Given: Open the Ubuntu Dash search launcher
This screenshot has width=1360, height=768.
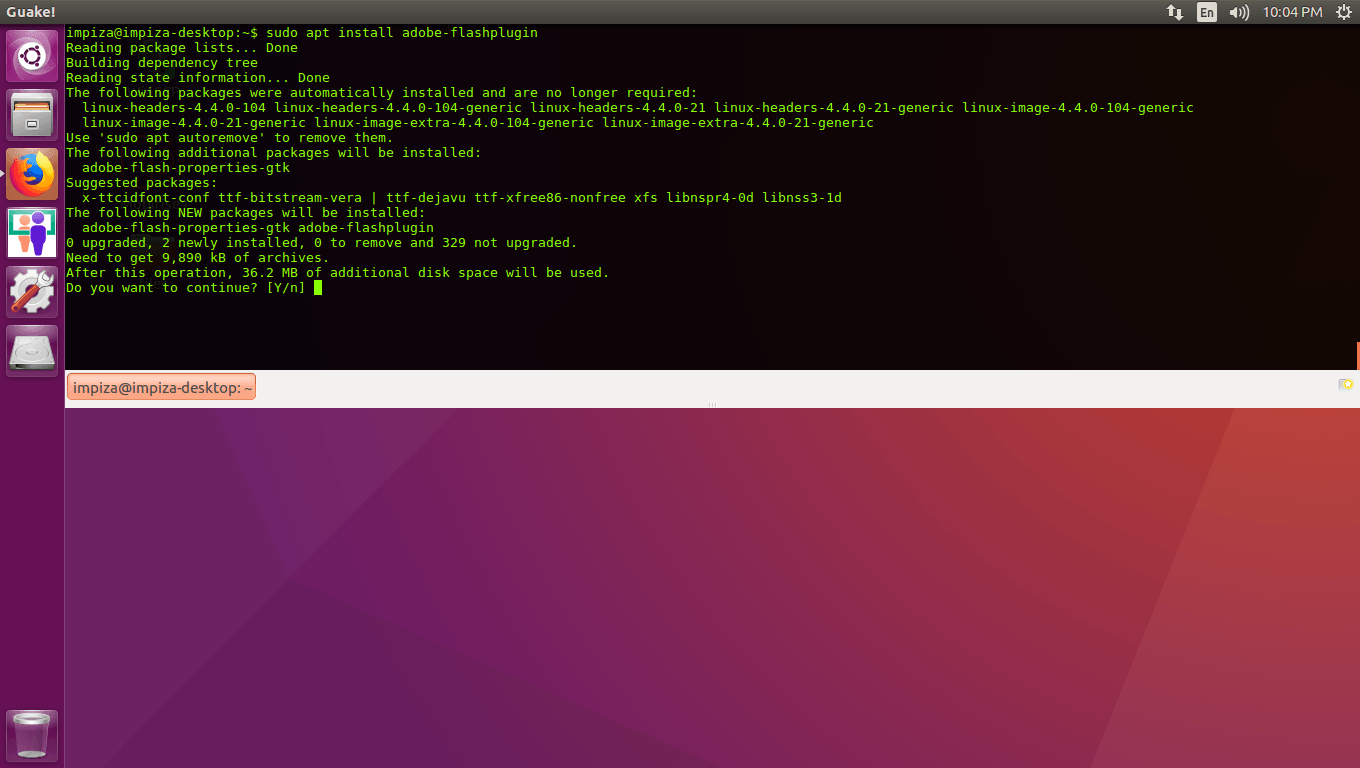Looking at the screenshot, I should tap(32, 56).
